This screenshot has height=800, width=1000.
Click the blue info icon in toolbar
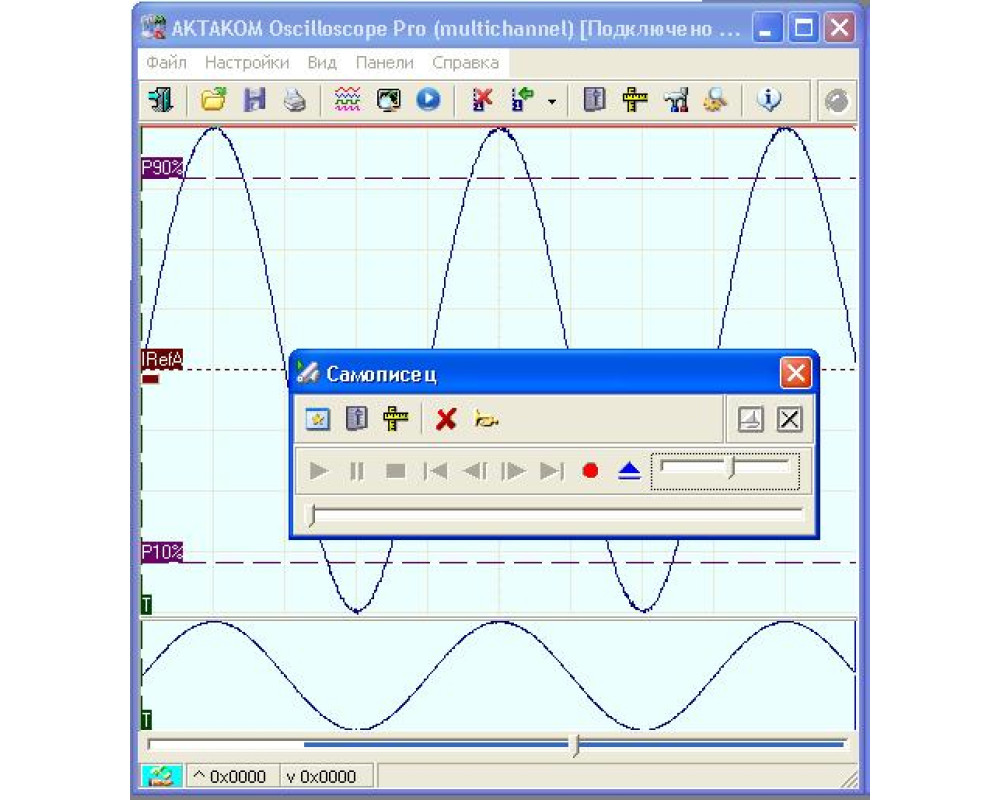click(768, 100)
